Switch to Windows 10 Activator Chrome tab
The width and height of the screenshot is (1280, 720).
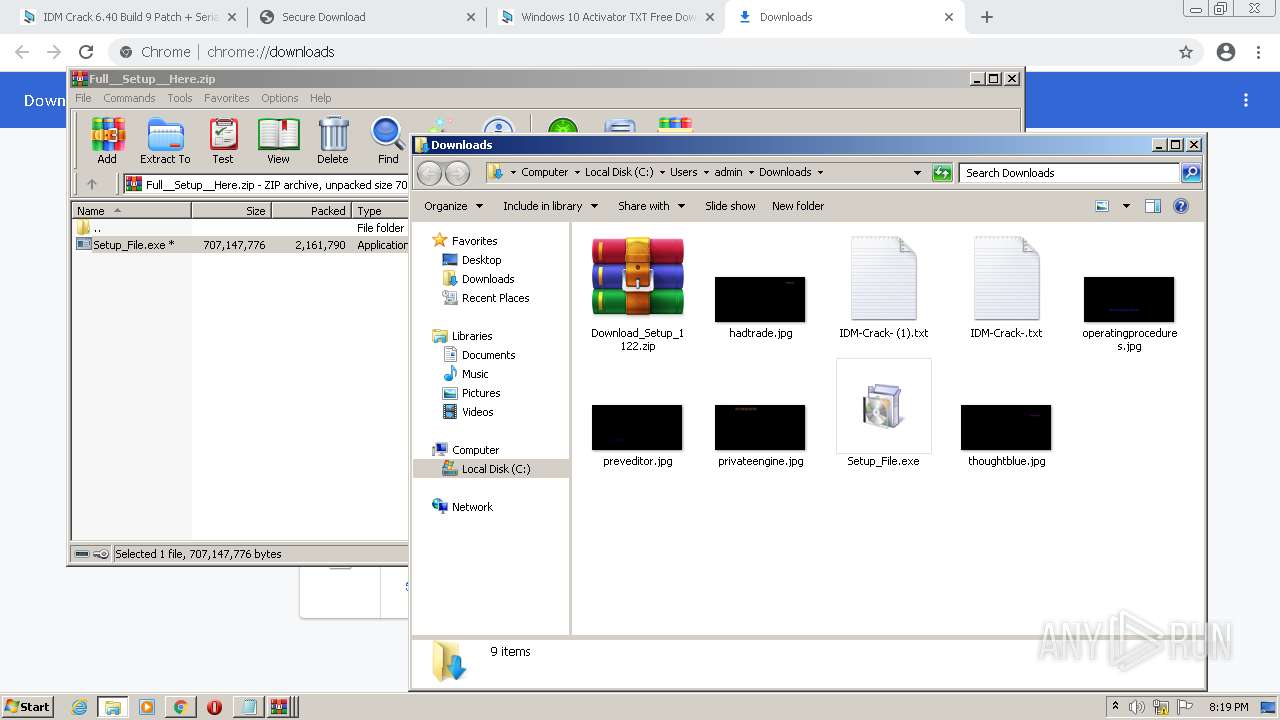[x=606, y=17]
